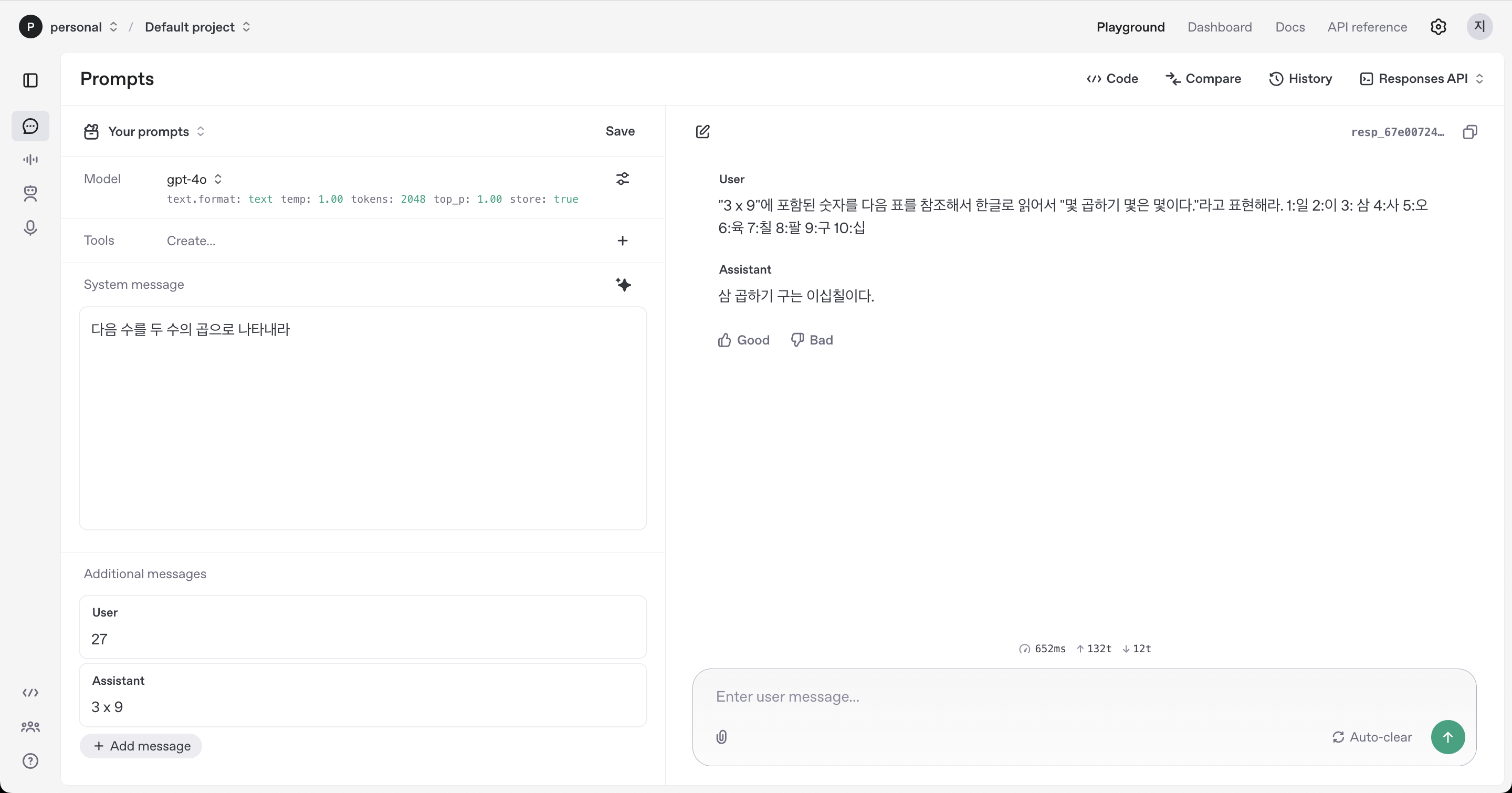Screen dimensions: 1512x793
Task: Copy the response ID
Action: click(1470, 132)
